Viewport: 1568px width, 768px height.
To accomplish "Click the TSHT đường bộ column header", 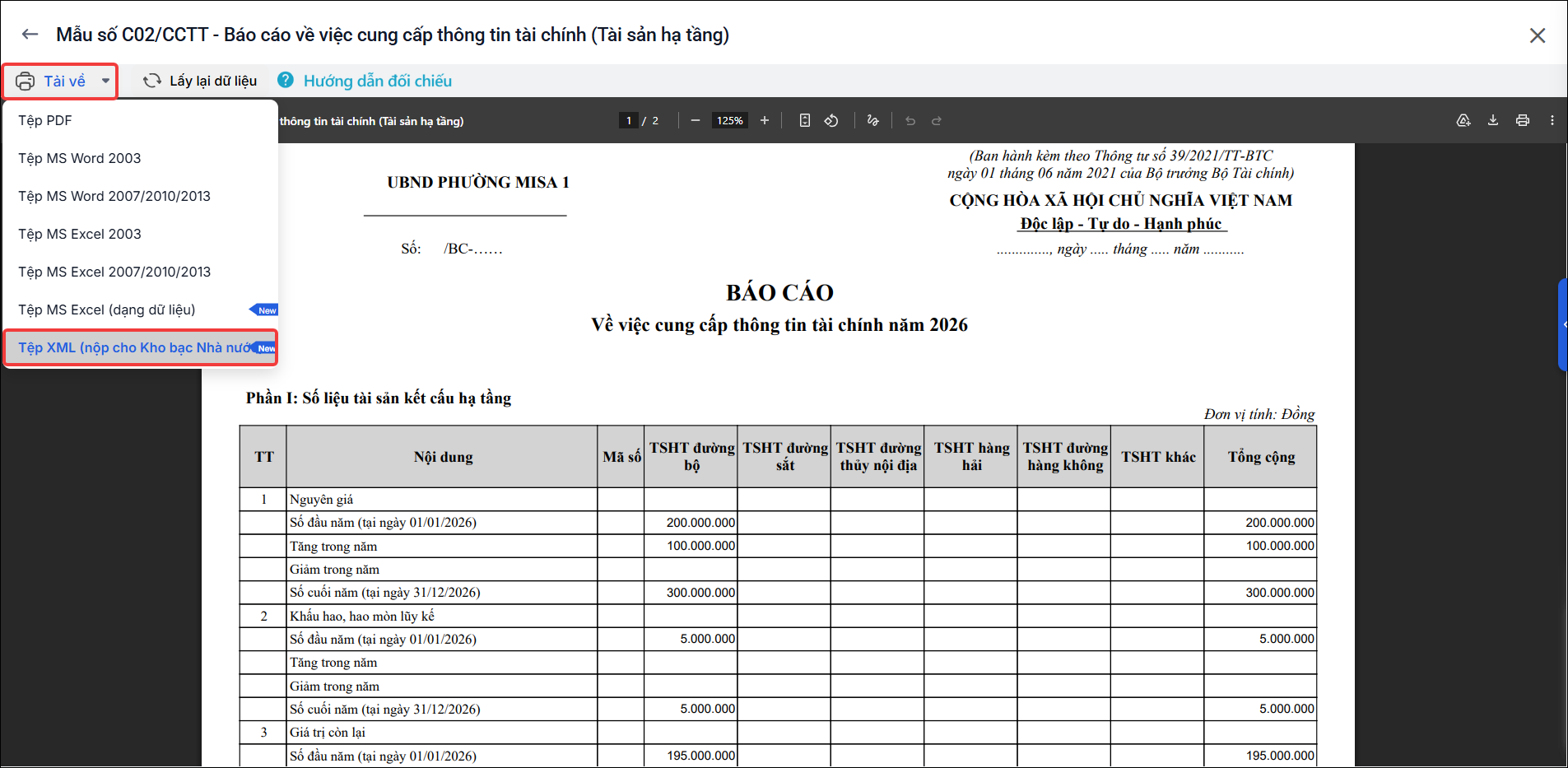I will point(691,457).
